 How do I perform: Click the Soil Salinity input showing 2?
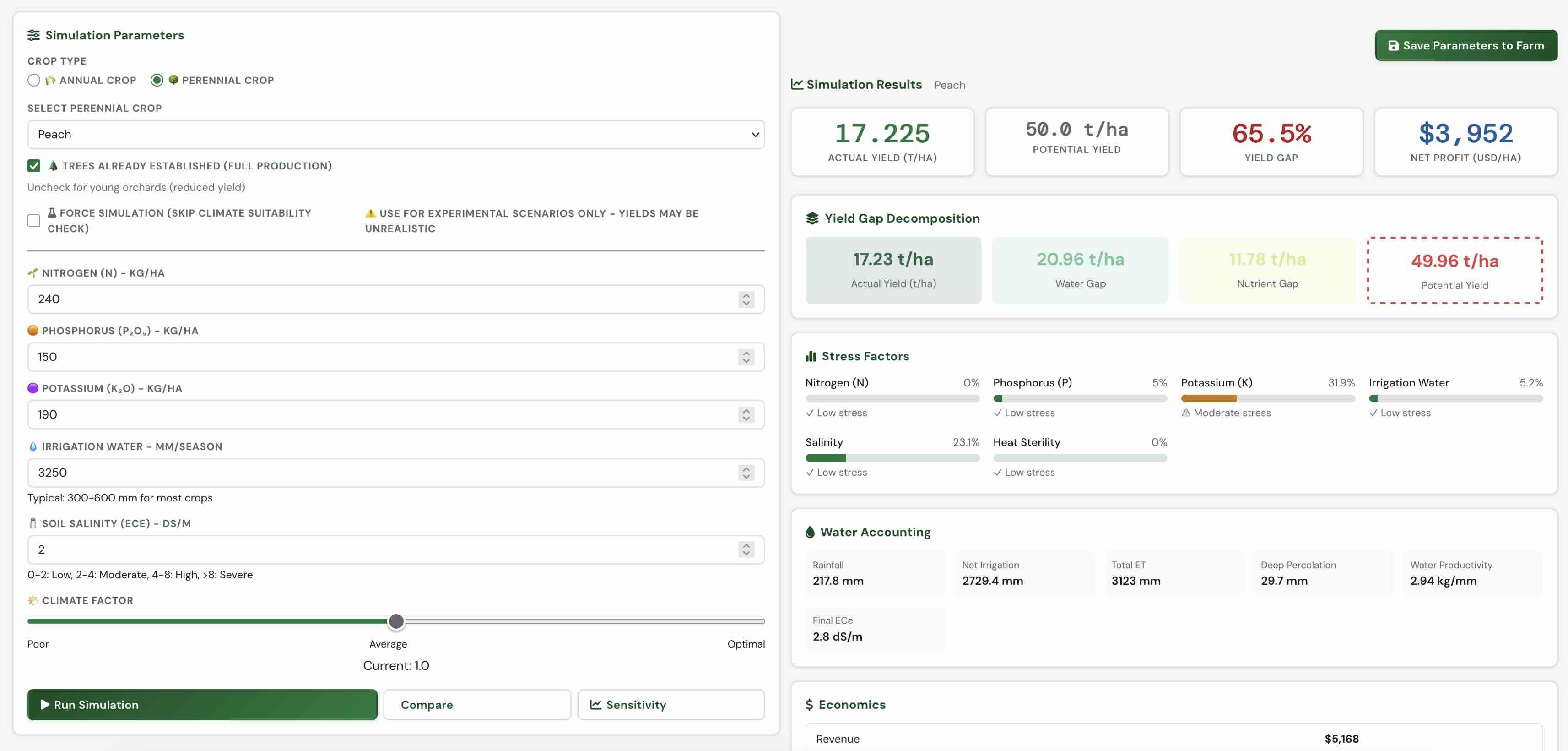pos(396,550)
